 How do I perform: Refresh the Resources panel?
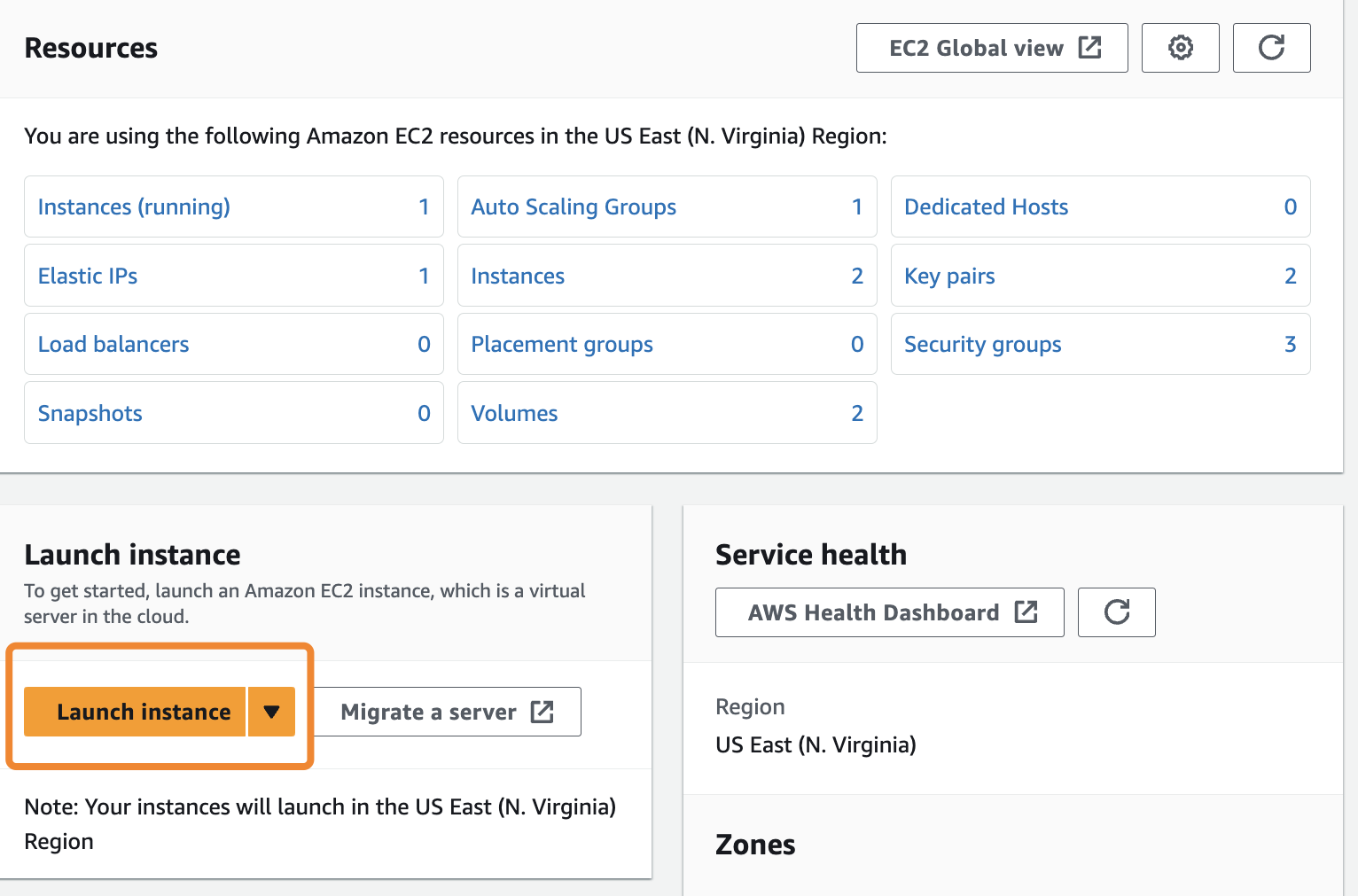point(1271,48)
